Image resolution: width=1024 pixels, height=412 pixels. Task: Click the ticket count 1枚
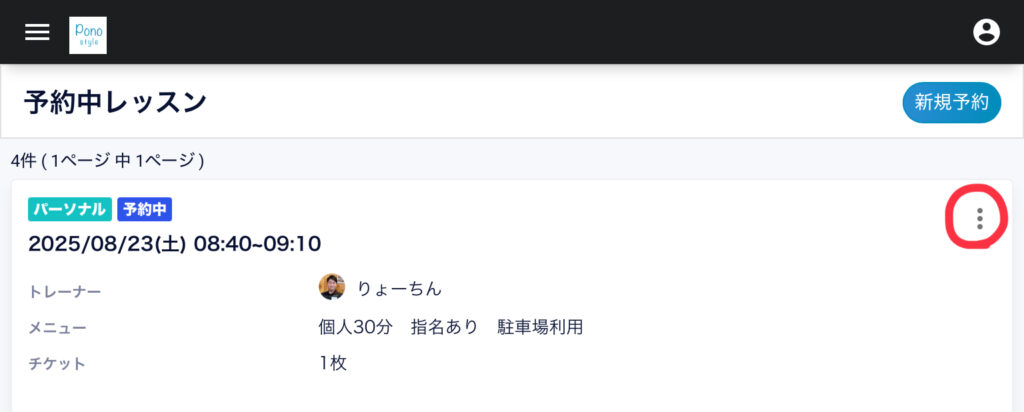333,363
